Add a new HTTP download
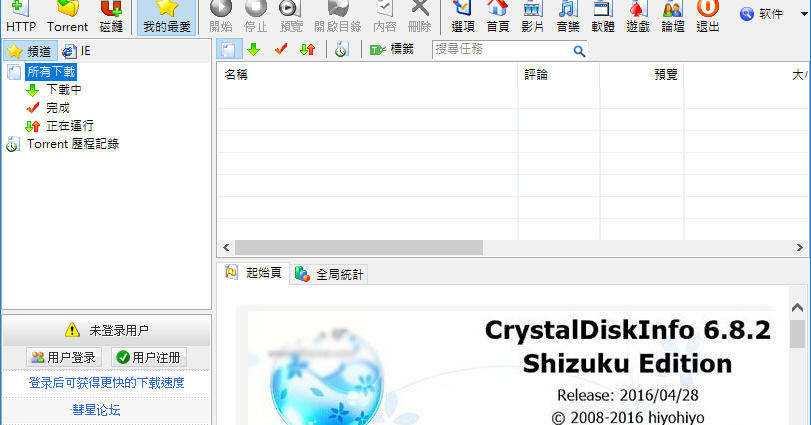 (x=21, y=17)
